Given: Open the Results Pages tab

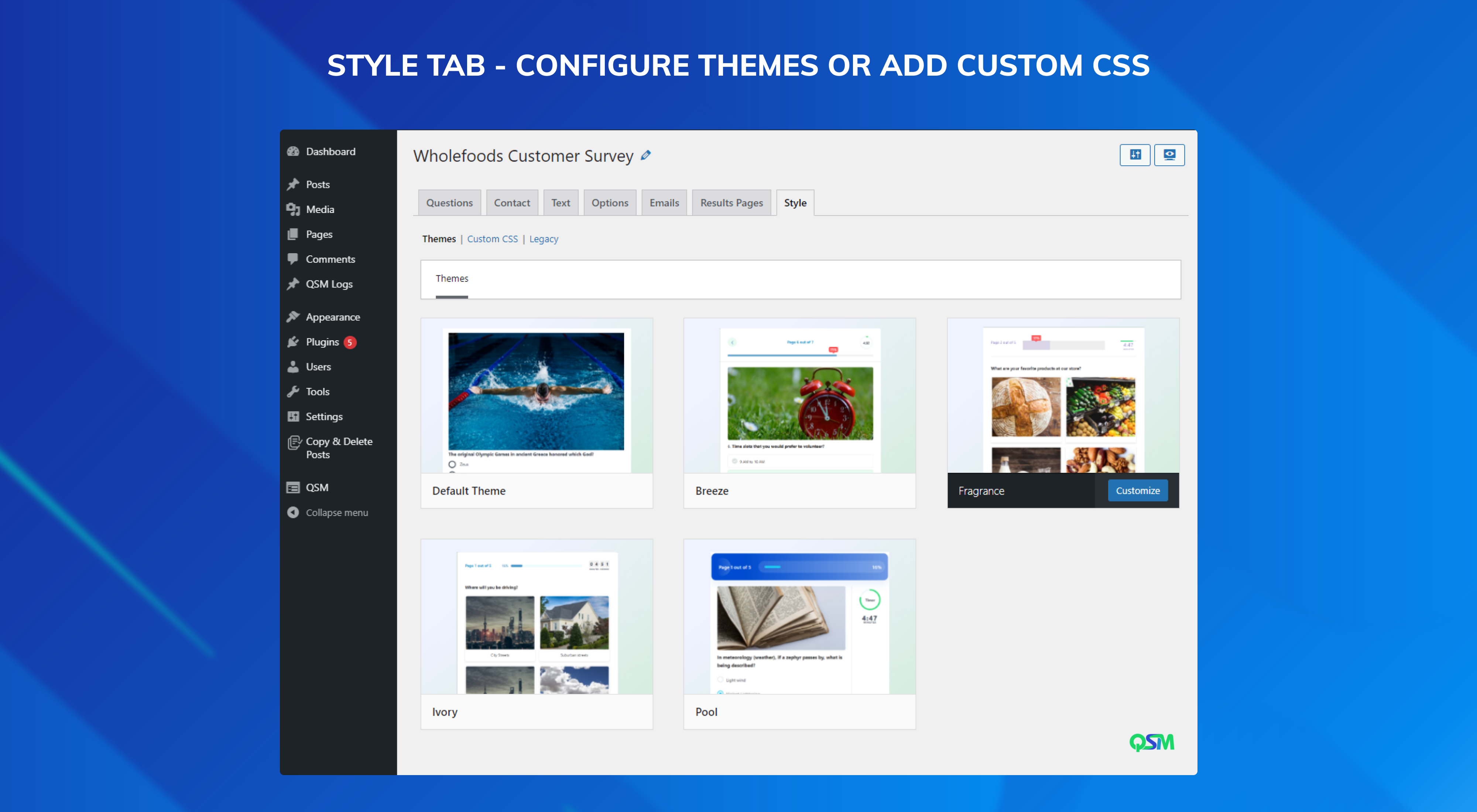Looking at the screenshot, I should click(x=731, y=203).
